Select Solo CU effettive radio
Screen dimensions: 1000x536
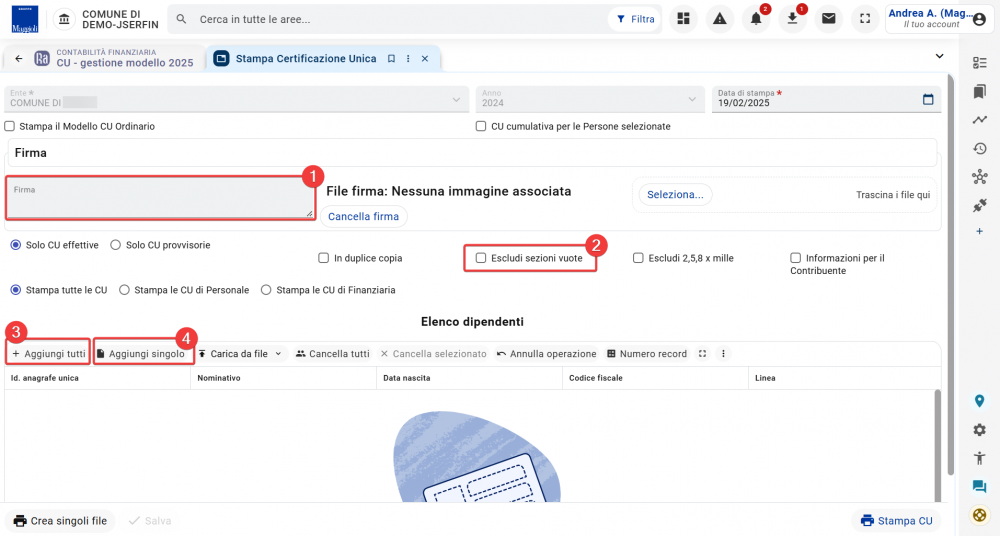coord(16,245)
